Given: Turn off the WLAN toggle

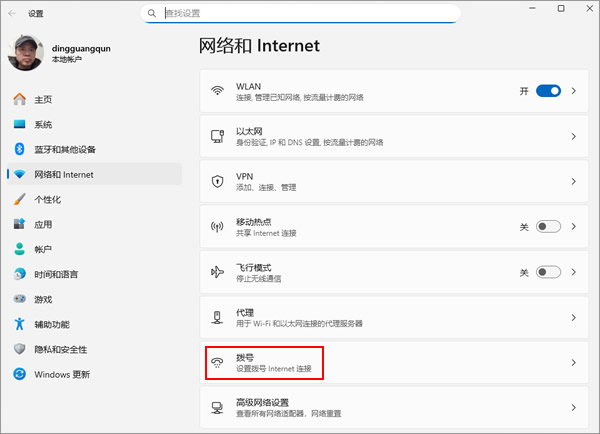Looking at the screenshot, I should [x=548, y=91].
